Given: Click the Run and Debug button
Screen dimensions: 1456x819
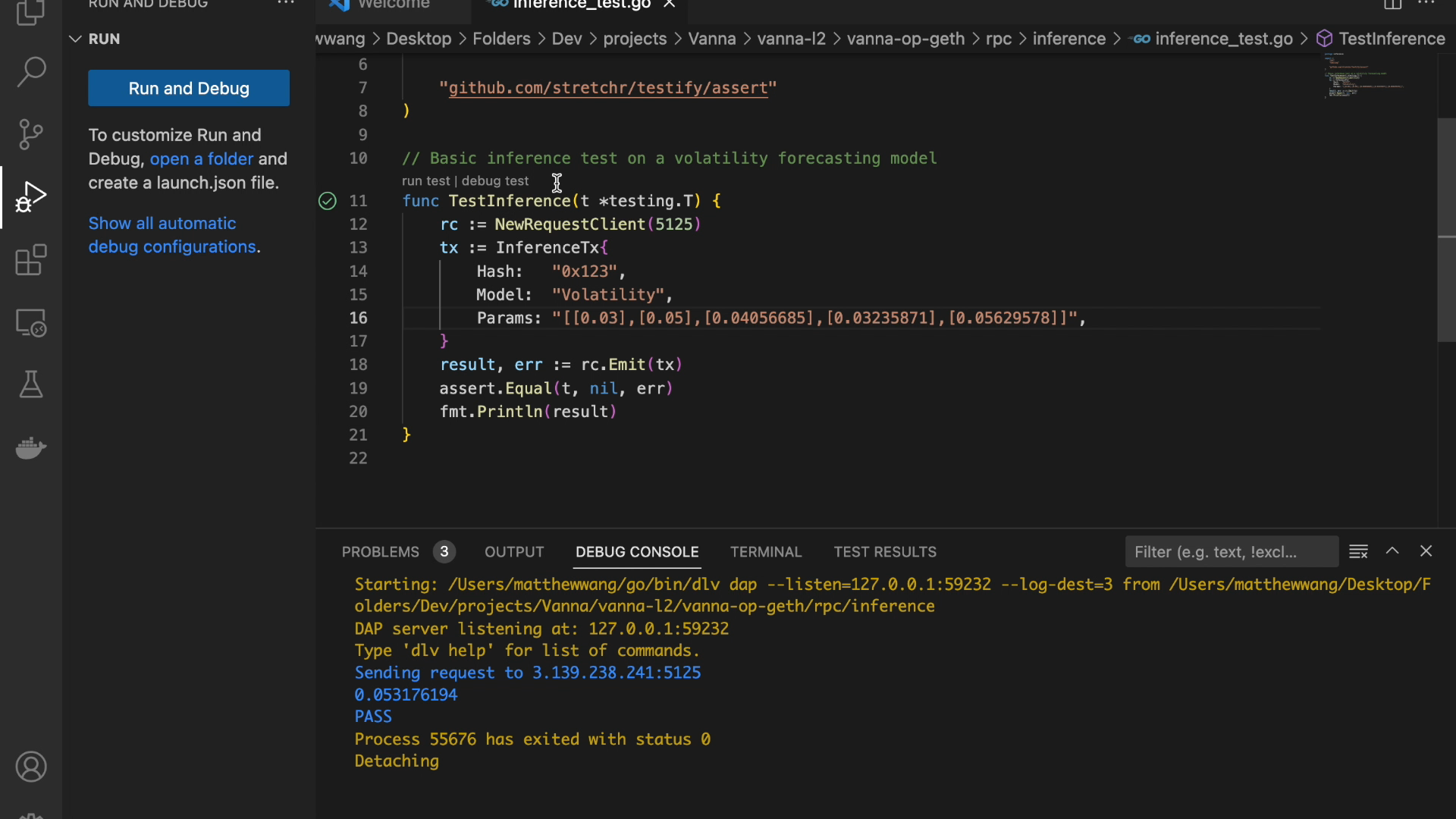Looking at the screenshot, I should click(x=189, y=88).
